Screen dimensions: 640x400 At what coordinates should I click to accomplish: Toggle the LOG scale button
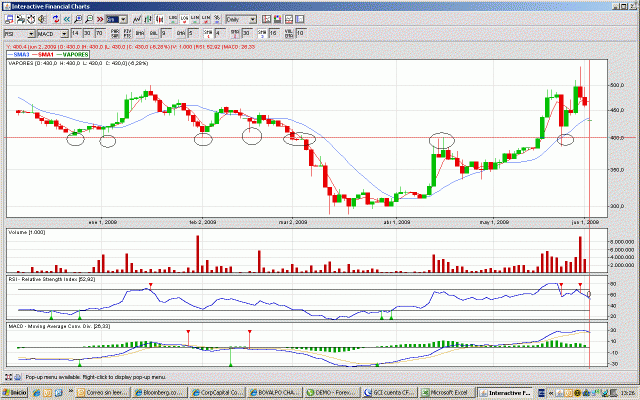tap(184, 19)
